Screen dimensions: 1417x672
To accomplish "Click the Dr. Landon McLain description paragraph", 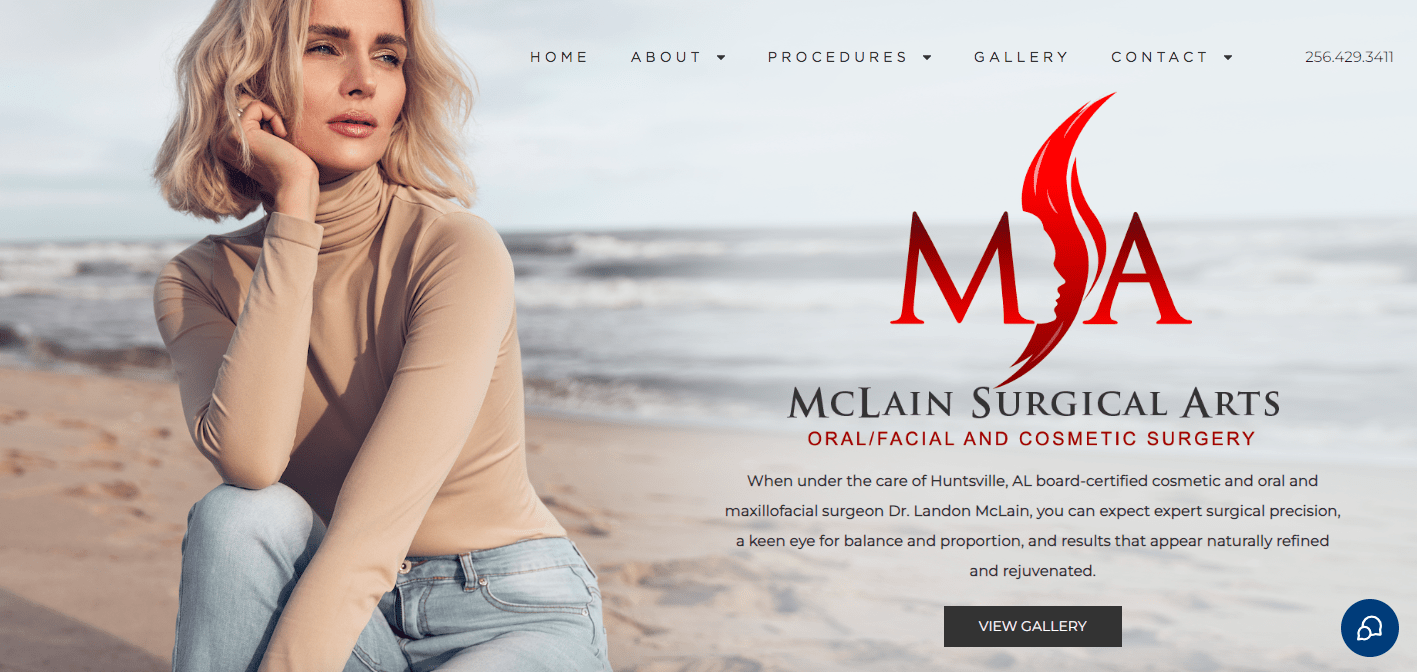I will click(x=1033, y=526).
